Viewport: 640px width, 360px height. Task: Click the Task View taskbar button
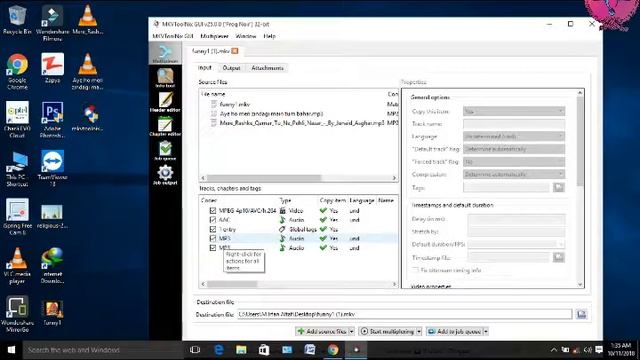tap(195, 350)
